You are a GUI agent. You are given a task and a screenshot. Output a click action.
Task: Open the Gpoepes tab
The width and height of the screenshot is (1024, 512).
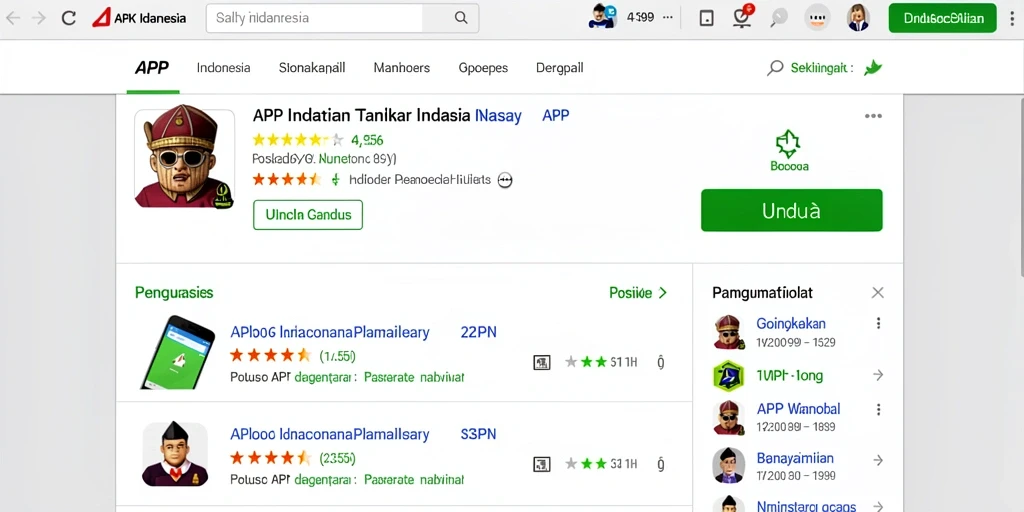(483, 68)
